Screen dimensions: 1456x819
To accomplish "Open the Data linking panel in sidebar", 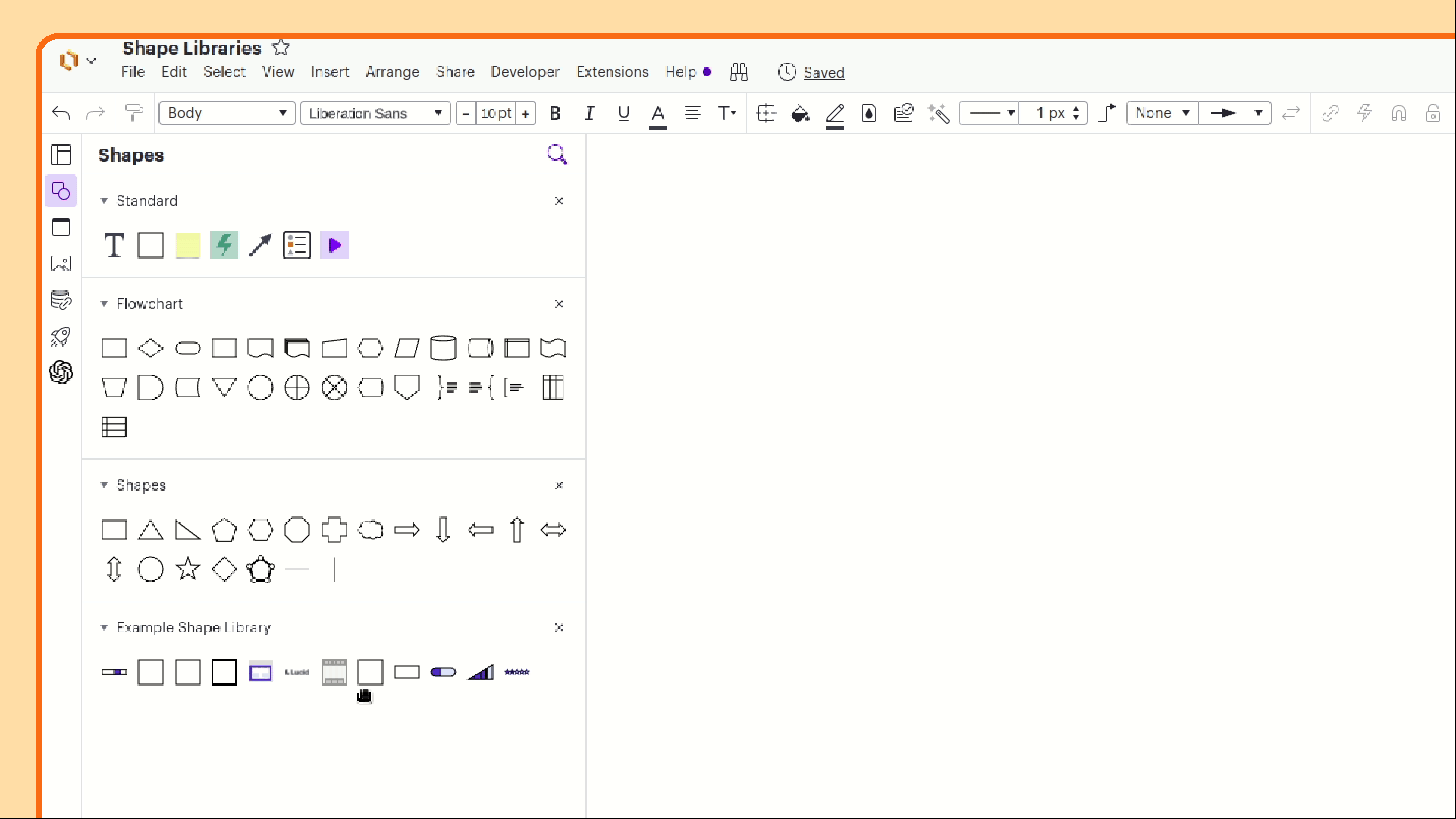I will [61, 300].
